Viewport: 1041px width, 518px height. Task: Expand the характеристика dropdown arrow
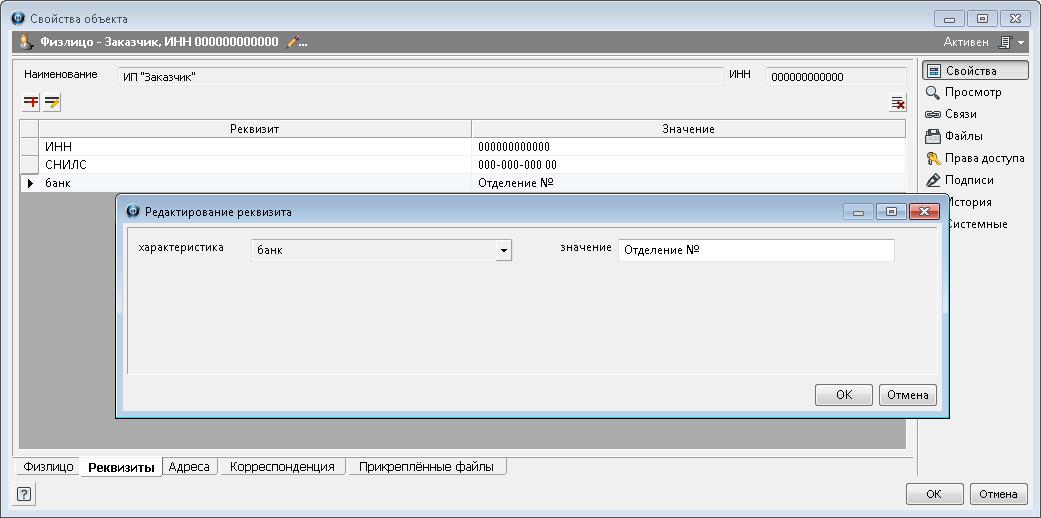click(504, 250)
